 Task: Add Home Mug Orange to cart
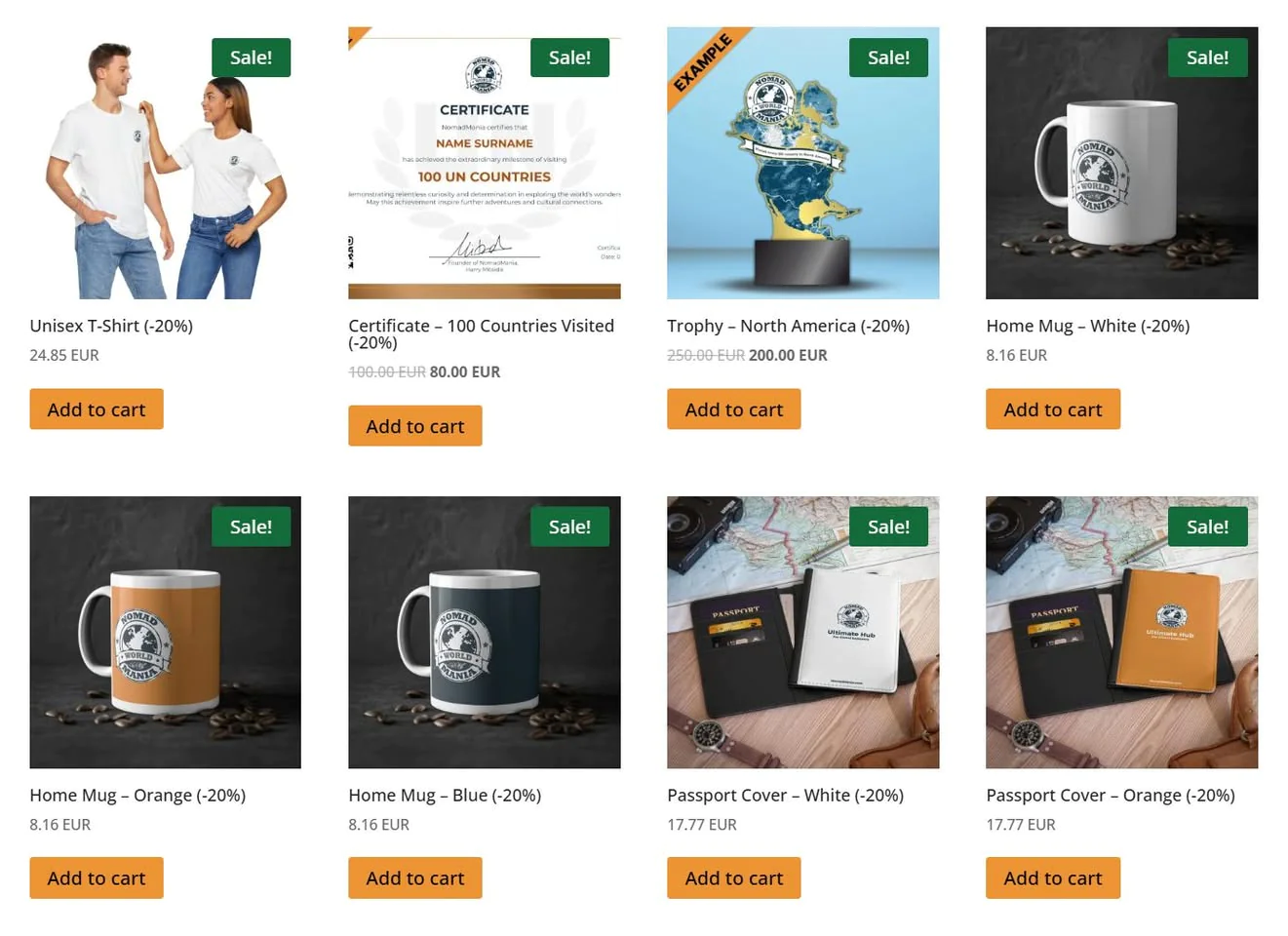point(97,878)
